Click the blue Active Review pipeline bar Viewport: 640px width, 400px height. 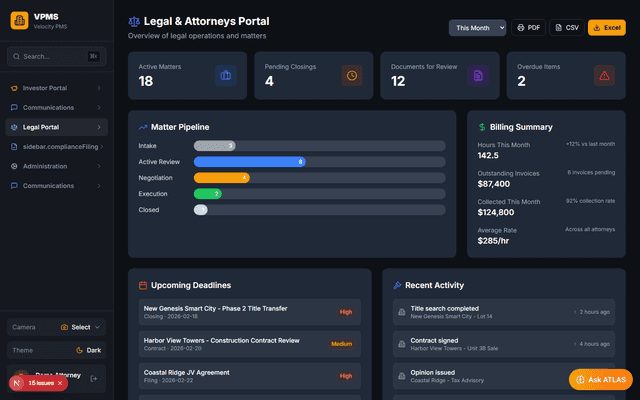tap(250, 162)
